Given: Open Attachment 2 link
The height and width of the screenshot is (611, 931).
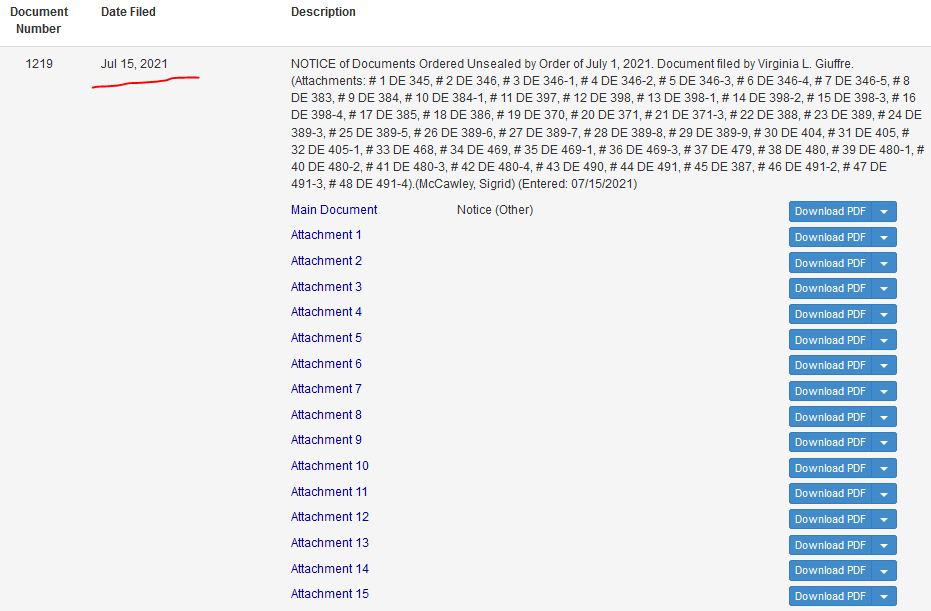Looking at the screenshot, I should click(x=326, y=261).
